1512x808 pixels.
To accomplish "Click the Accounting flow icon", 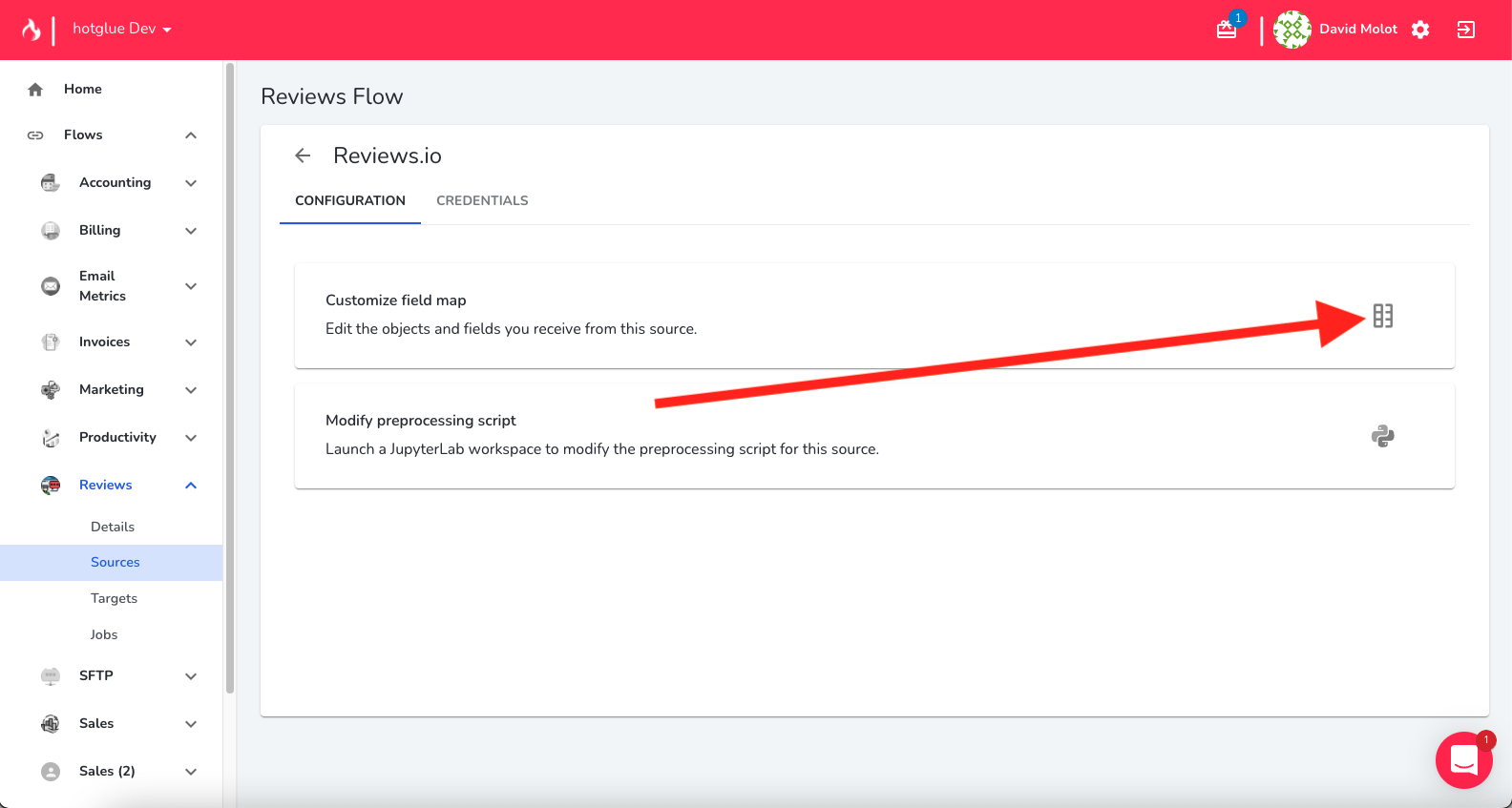I will click(51, 182).
